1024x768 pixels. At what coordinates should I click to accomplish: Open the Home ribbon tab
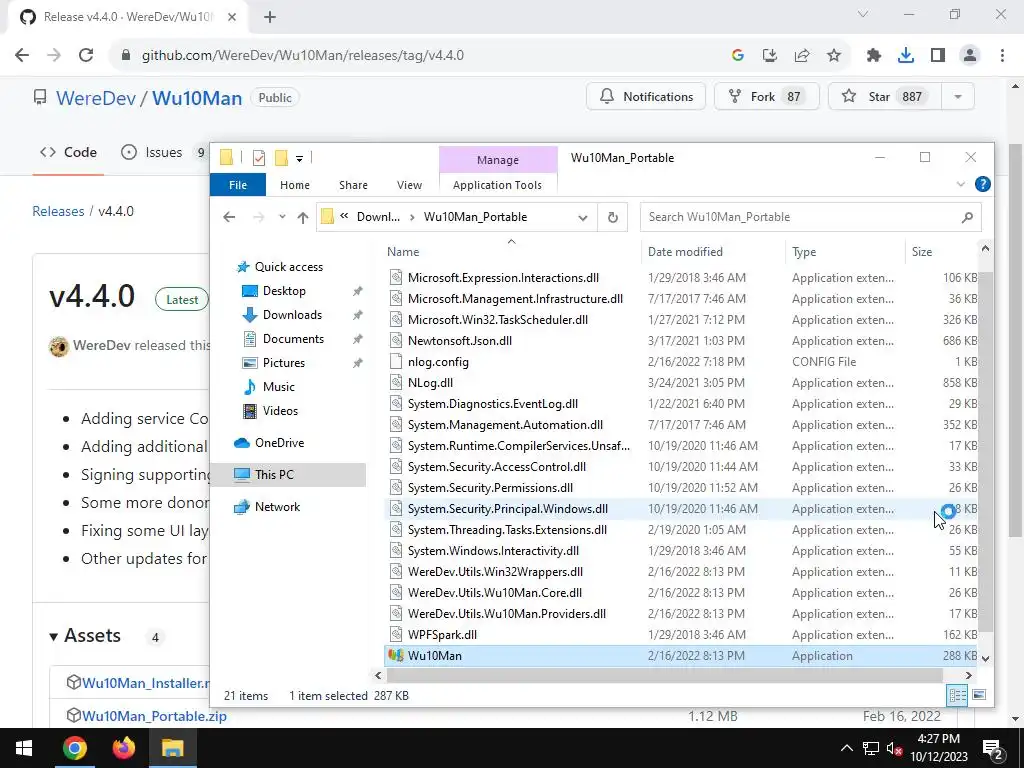click(295, 185)
